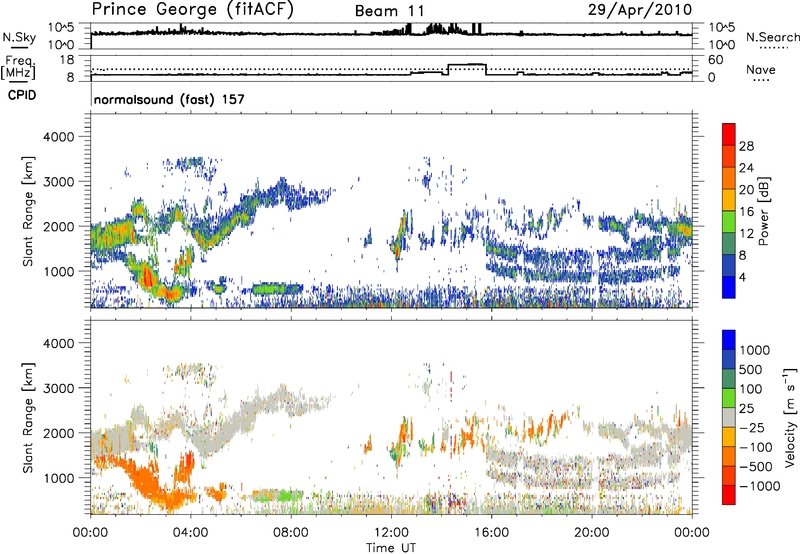Click the 'Freq. [MHz]' axis label
Viewport: 800px width, 554px height.
click(19, 68)
